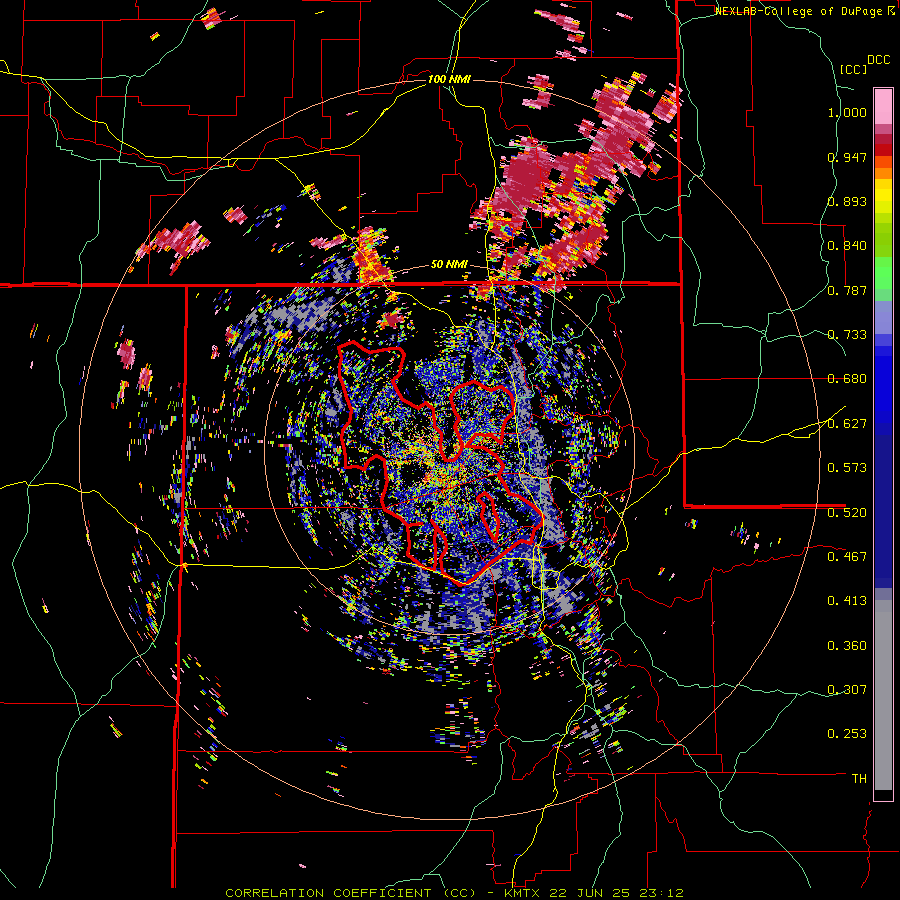This screenshot has height=900, width=900.
Task: Click the "0.840" scale value
Action: (847, 246)
